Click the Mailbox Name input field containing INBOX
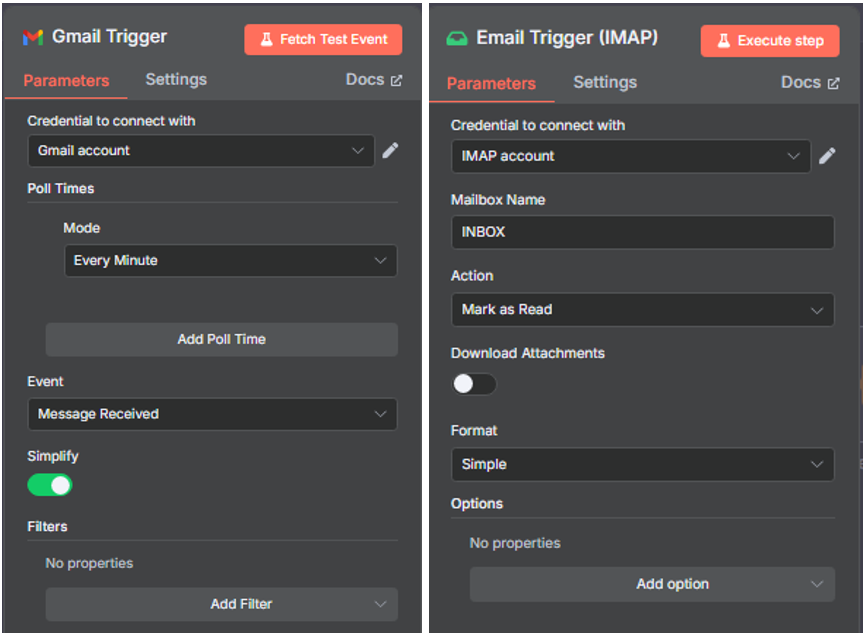 coord(642,232)
